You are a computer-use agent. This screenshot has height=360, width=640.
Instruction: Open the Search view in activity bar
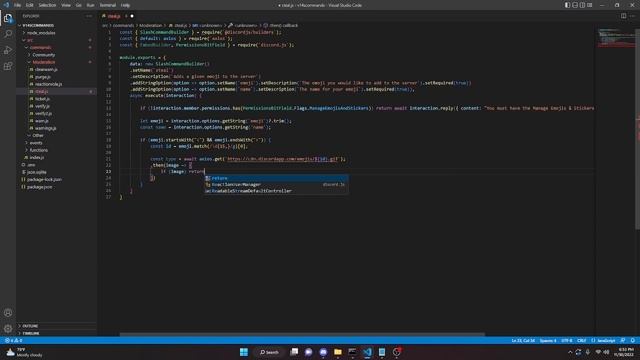pyautogui.click(x=8, y=34)
